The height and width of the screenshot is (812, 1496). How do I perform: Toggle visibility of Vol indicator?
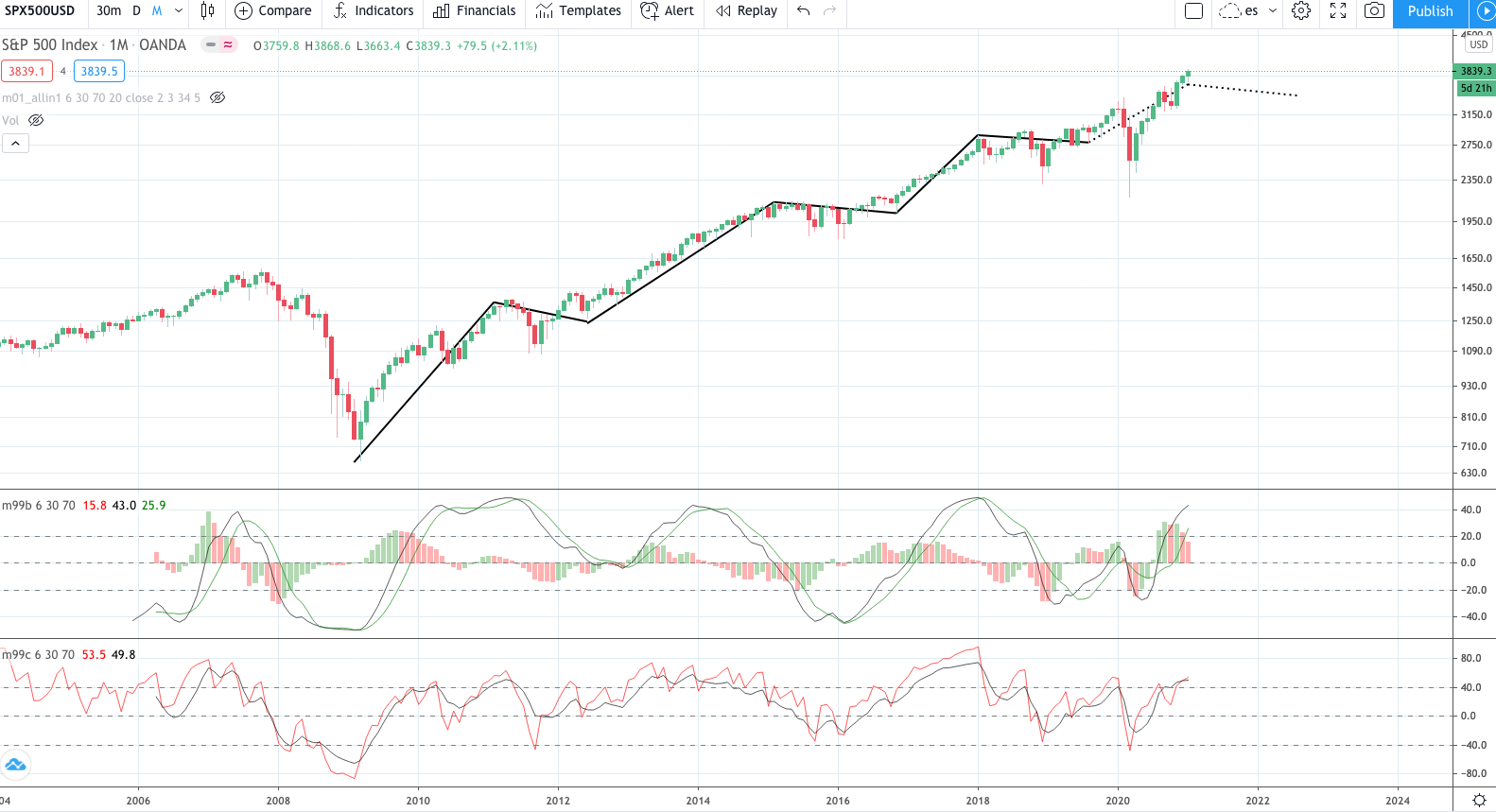pos(36,120)
